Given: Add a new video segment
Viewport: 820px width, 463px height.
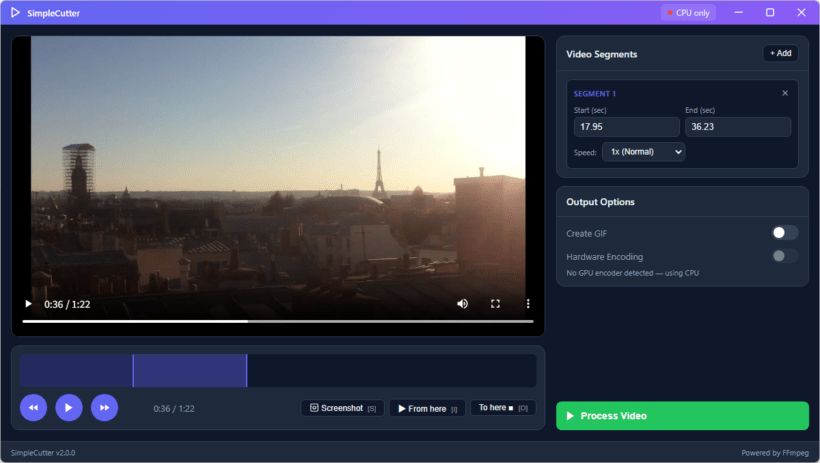Looking at the screenshot, I should [780, 53].
